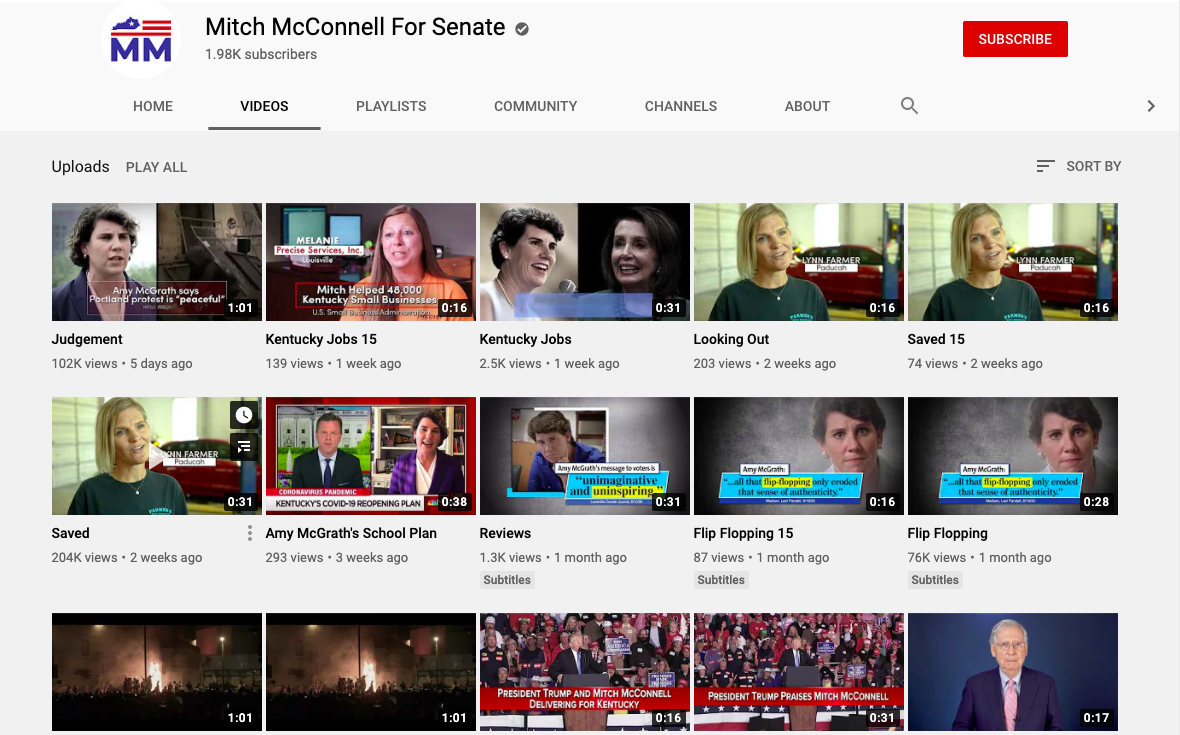Click the Kentucky Jobs 15 thumbnail with Melanie
Viewport: 1180px width, 735px height.
coord(371,262)
